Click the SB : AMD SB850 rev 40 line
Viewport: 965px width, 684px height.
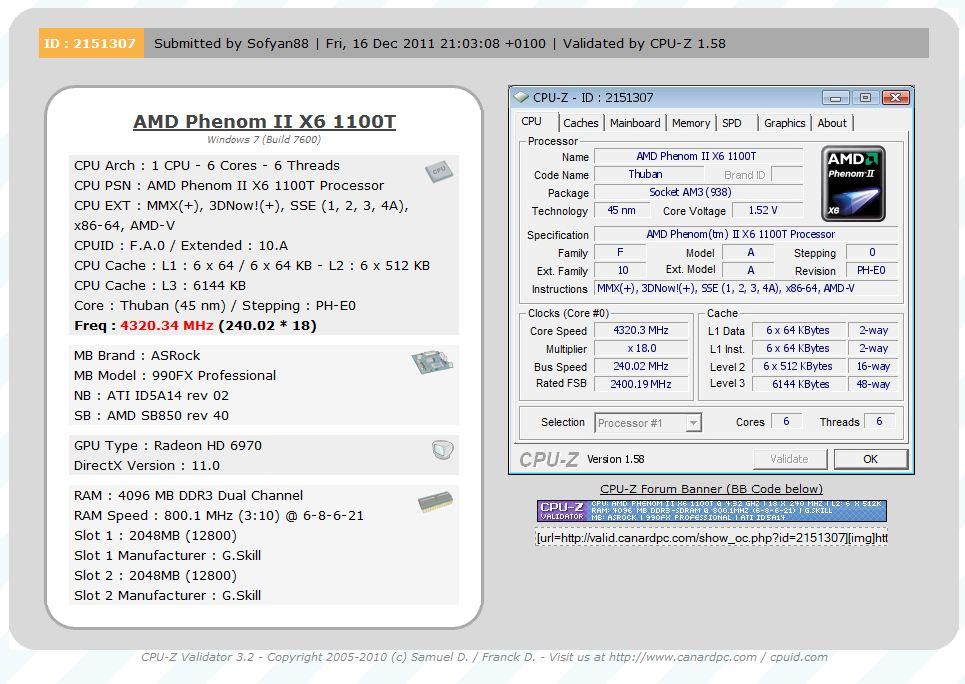pos(151,416)
